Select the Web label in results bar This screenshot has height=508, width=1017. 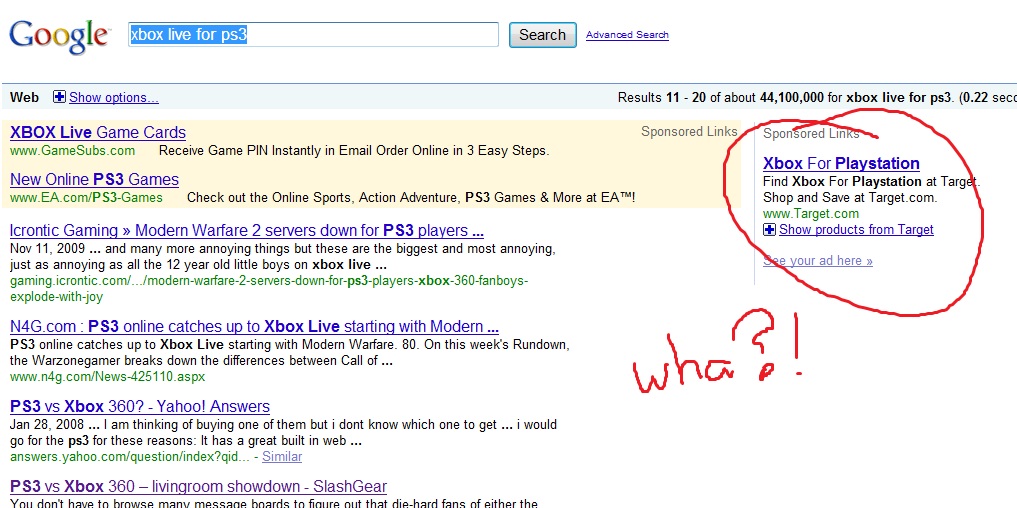(25, 97)
